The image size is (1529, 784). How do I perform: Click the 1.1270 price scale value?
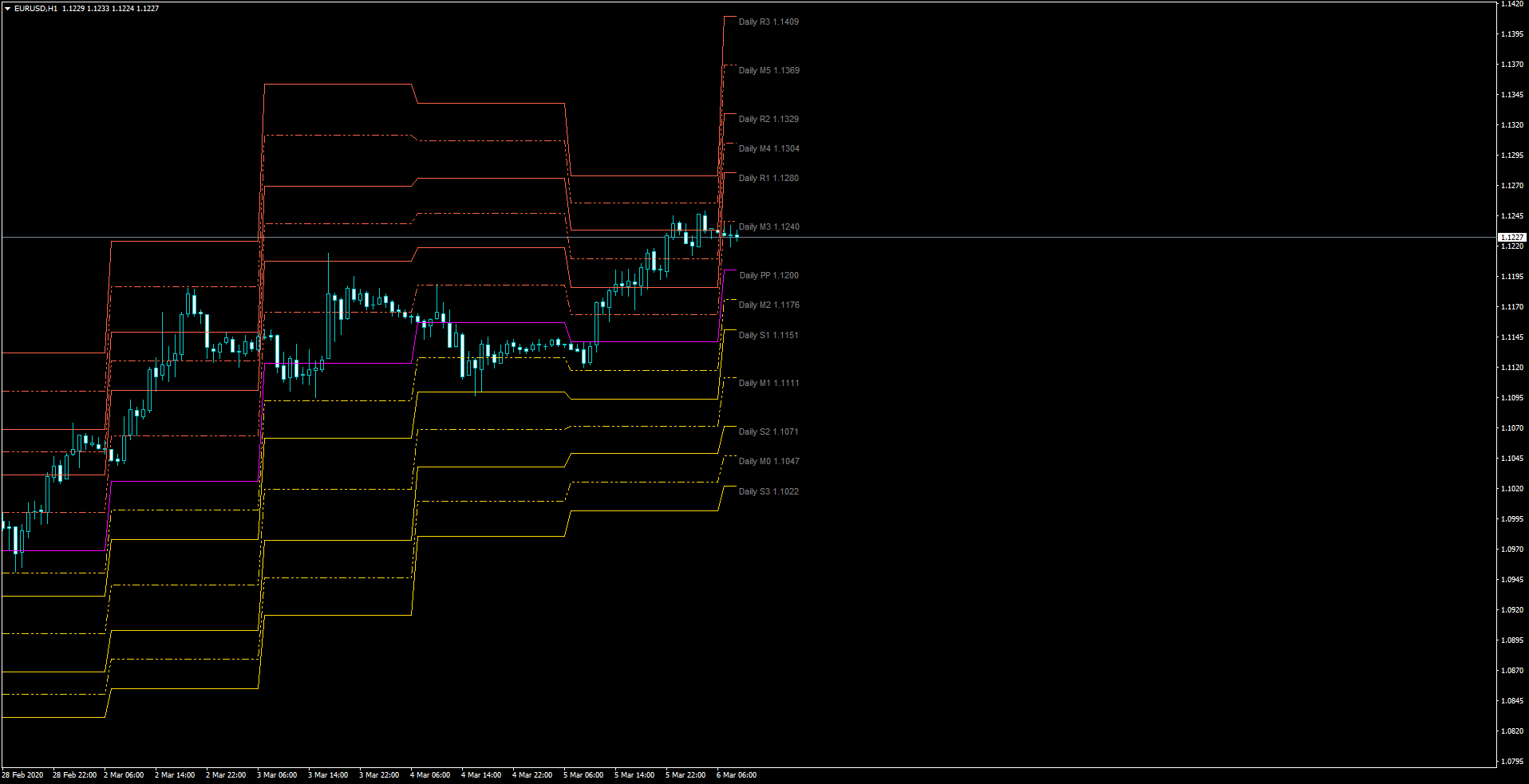(x=1511, y=185)
